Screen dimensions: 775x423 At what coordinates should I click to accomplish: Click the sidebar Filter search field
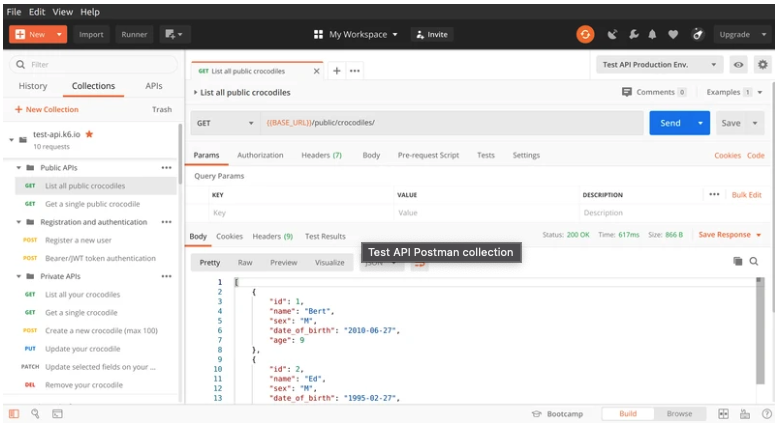[93, 65]
